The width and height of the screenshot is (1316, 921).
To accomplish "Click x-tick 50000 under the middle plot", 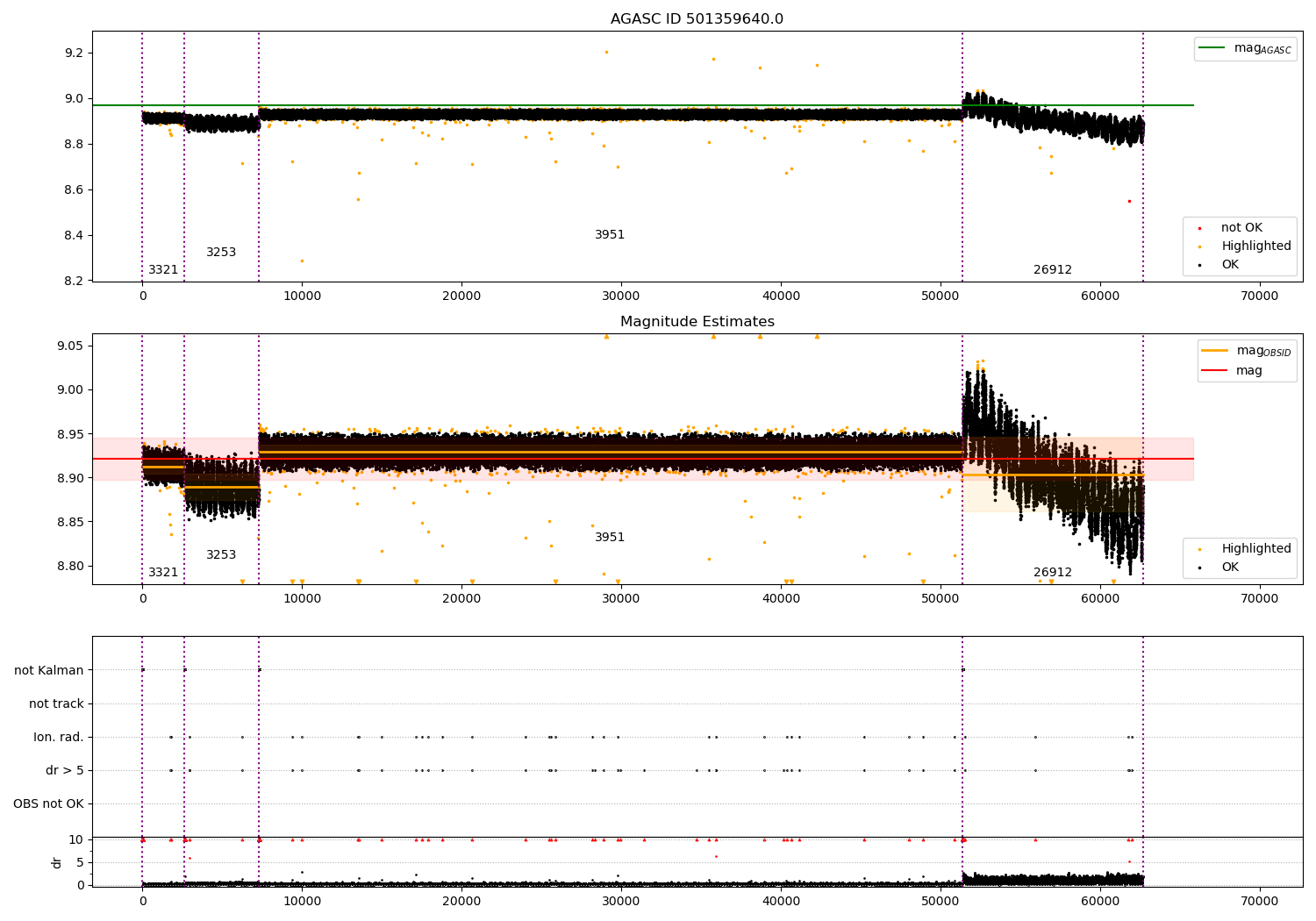I will [940, 599].
